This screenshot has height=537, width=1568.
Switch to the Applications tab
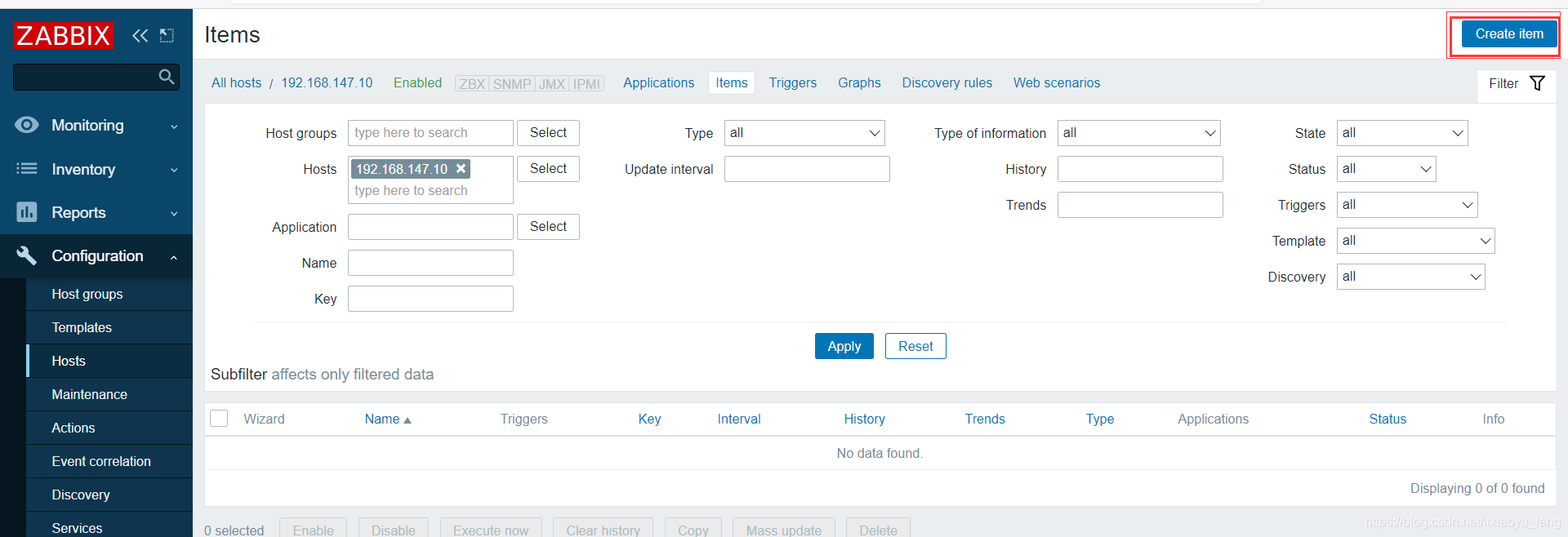tap(658, 82)
